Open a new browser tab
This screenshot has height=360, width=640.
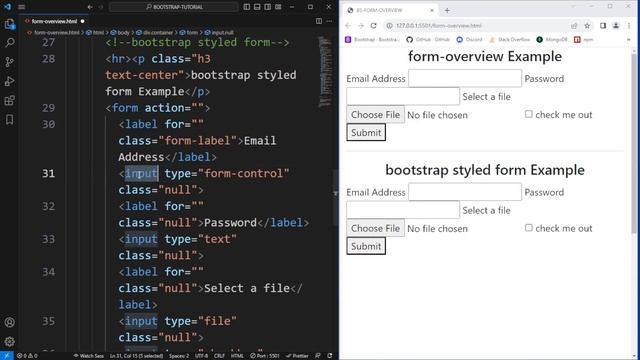447,10
